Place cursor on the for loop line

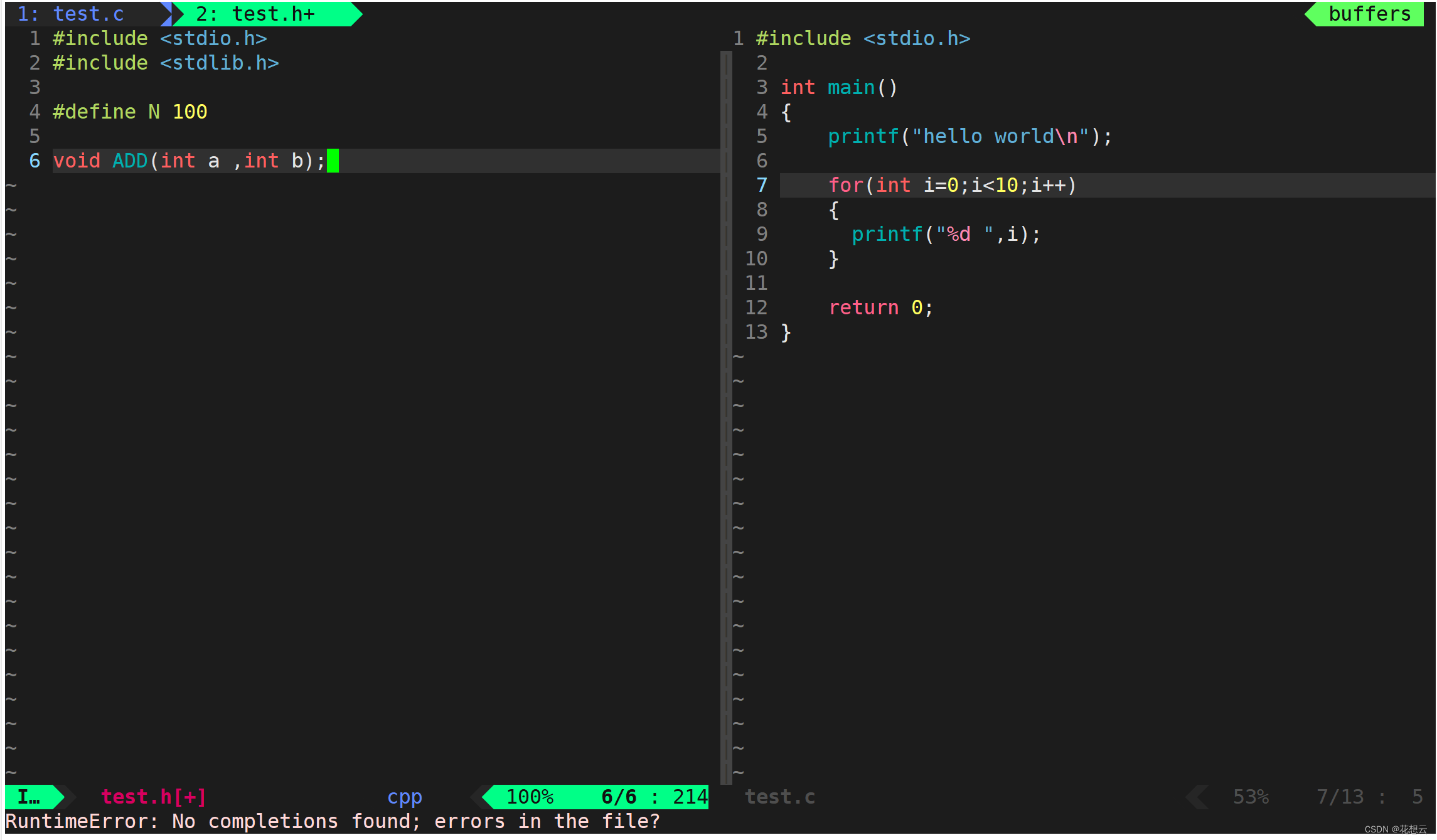[951, 185]
